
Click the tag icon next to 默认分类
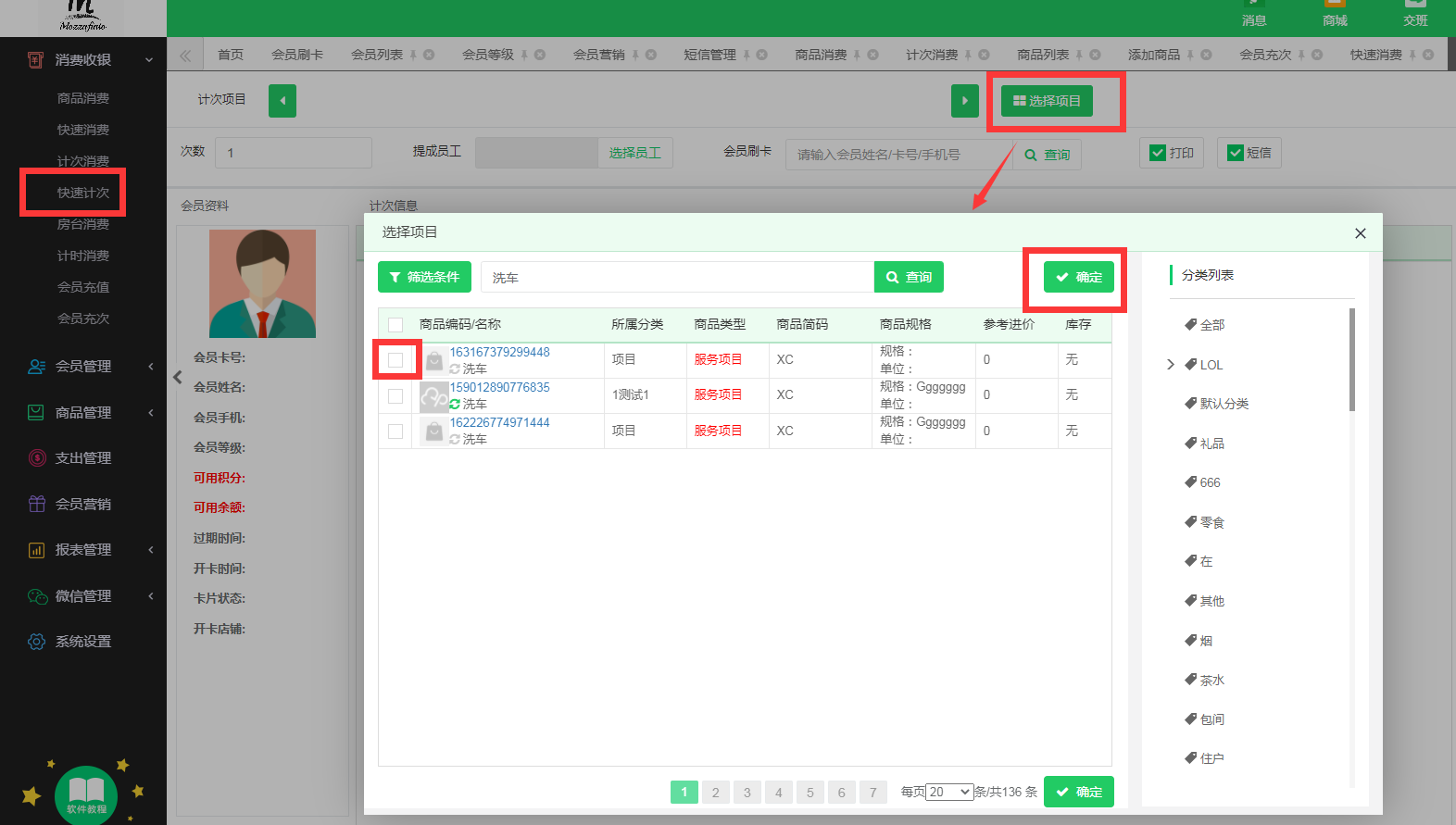click(1191, 403)
